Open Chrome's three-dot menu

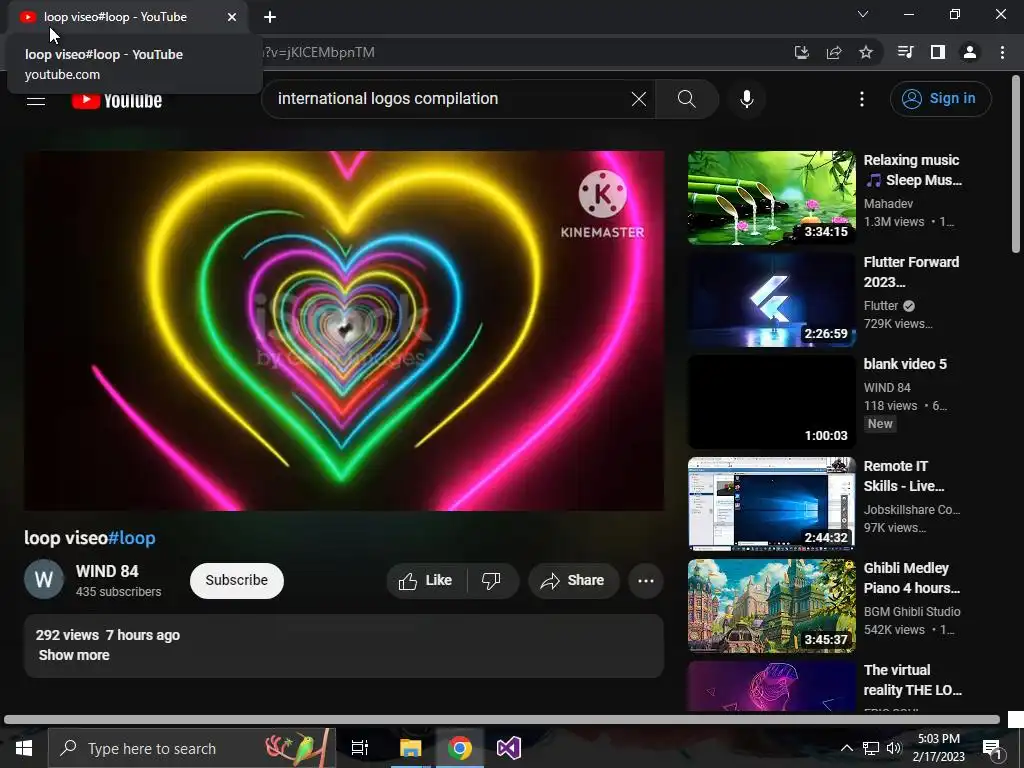[x=1002, y=52]
